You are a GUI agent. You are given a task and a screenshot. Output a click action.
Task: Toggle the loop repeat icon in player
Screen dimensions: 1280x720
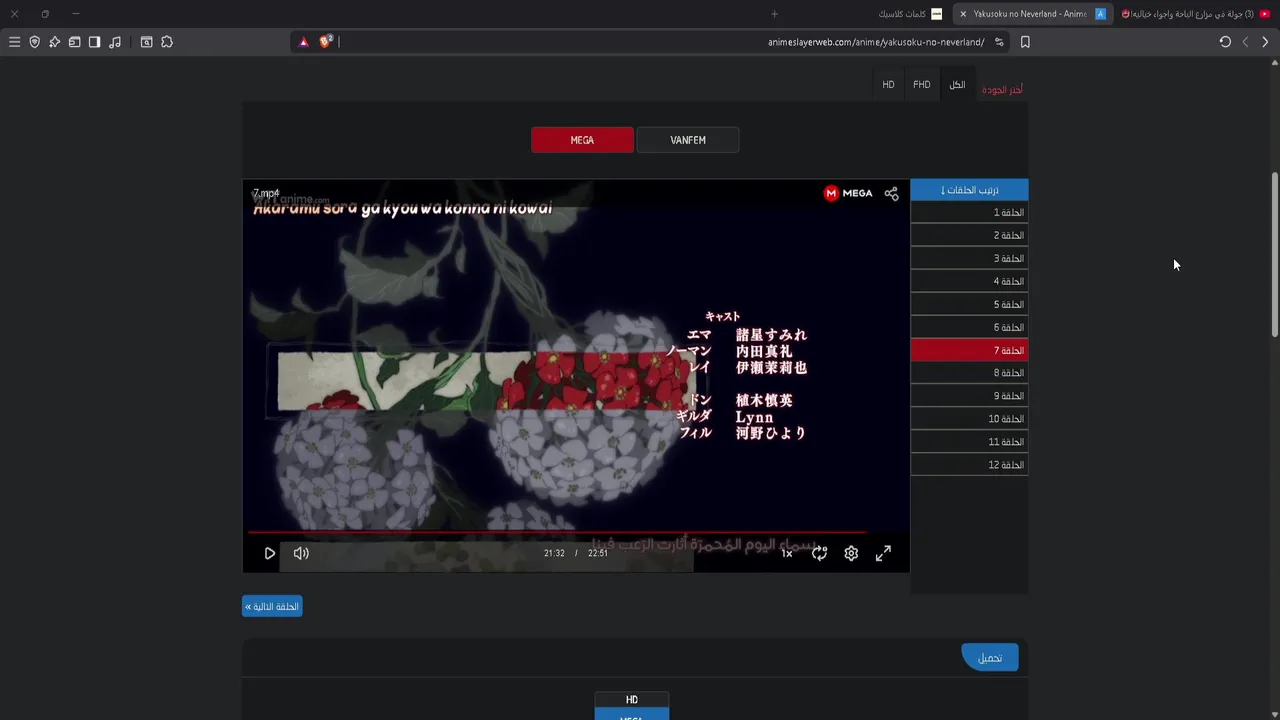coord(819,553)
